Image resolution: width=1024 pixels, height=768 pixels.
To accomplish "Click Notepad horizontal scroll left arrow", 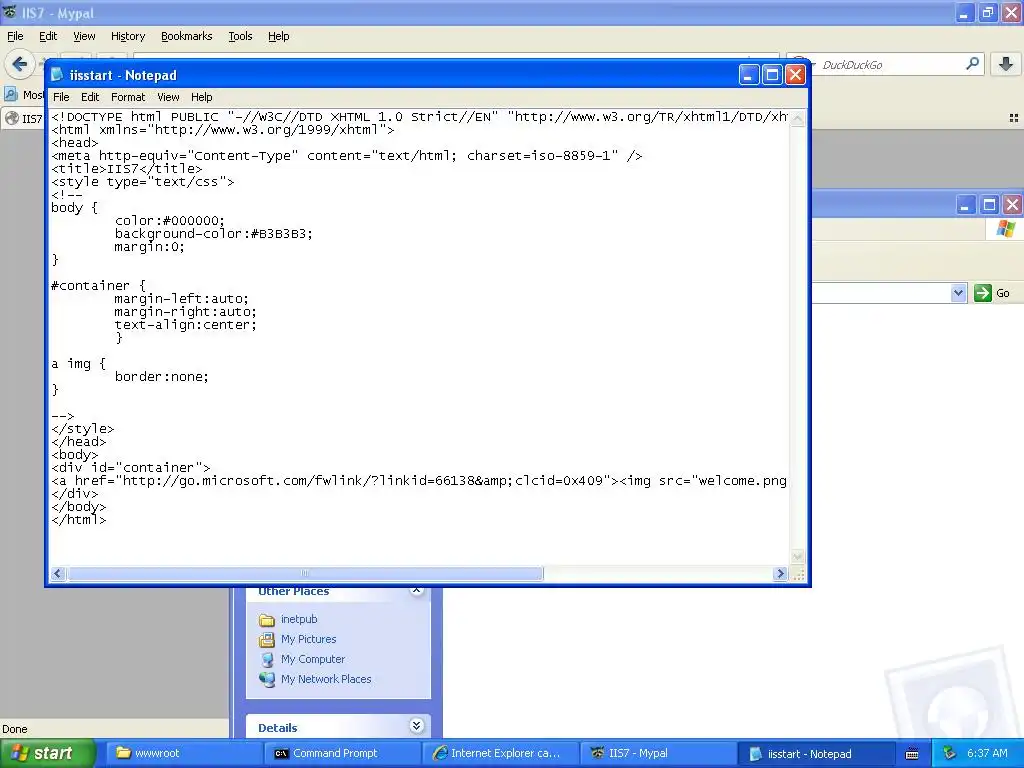I will pyautogui.click(x=57, y=573).
